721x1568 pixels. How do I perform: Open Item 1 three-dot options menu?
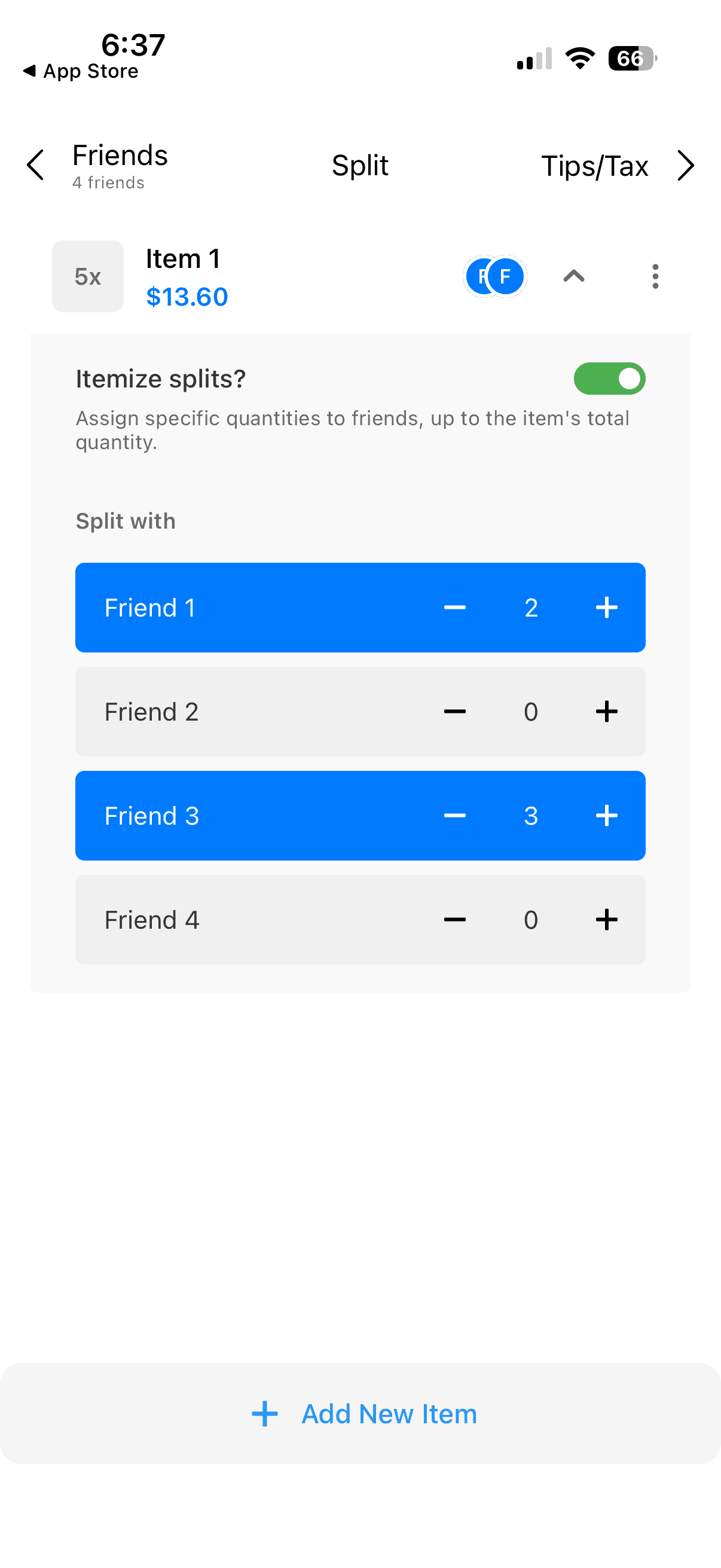coord(655,276)
